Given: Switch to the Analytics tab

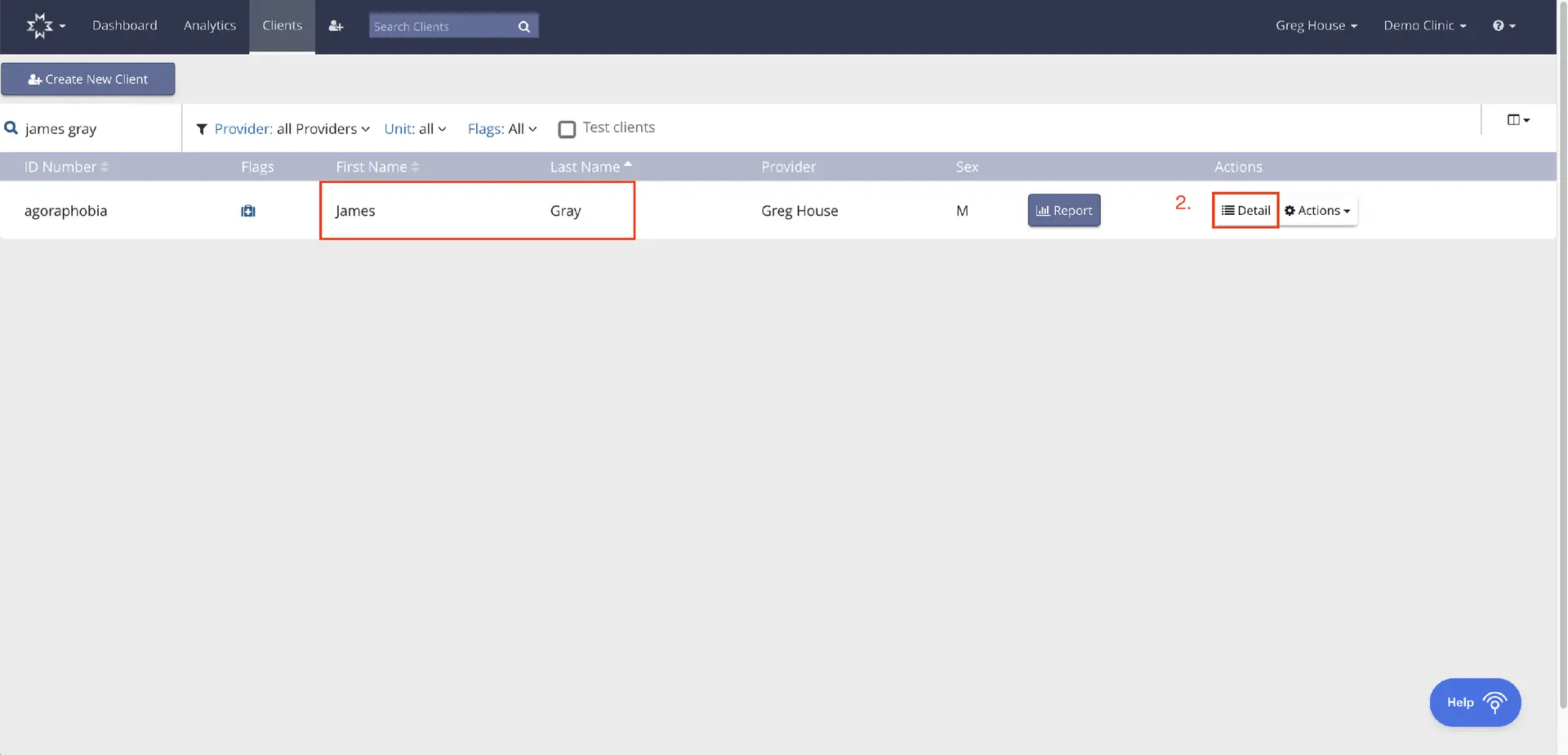Looking at the screenshot, I should [210, 25].
